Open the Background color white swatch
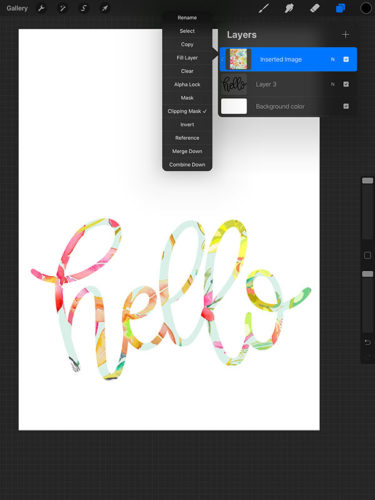Viewport: 375px width, 500px height. click(x=234, y=106)
